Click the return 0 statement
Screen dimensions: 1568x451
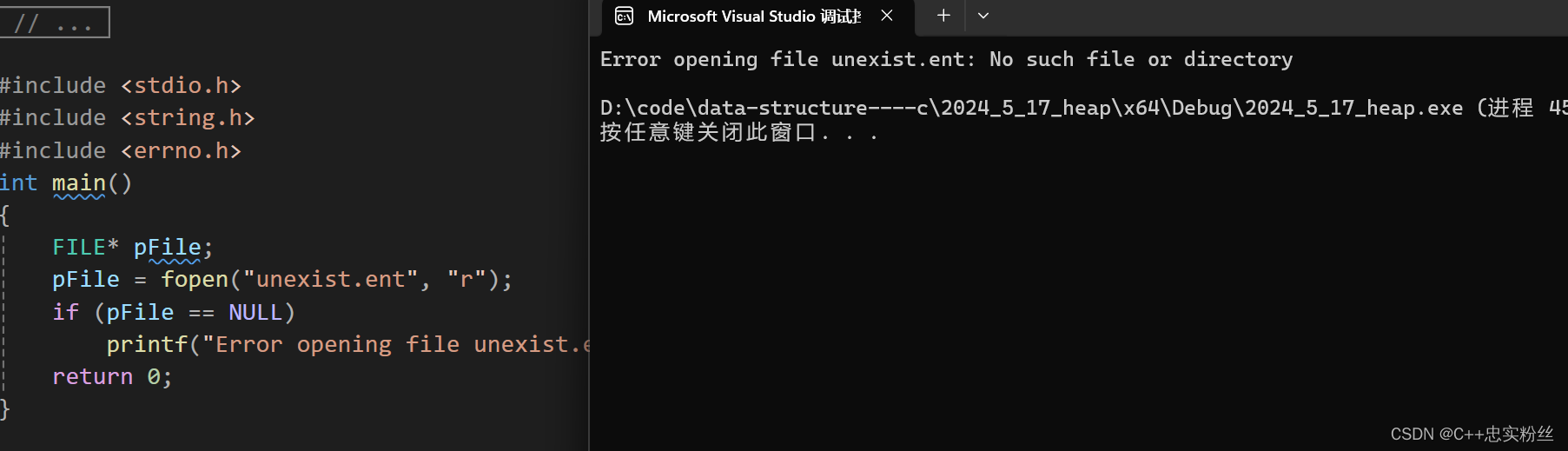coord(111,377)
